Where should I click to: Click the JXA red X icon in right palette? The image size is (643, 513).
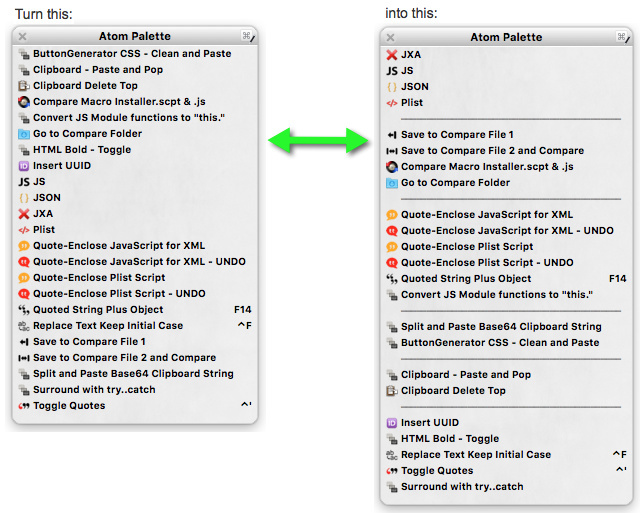392,55
